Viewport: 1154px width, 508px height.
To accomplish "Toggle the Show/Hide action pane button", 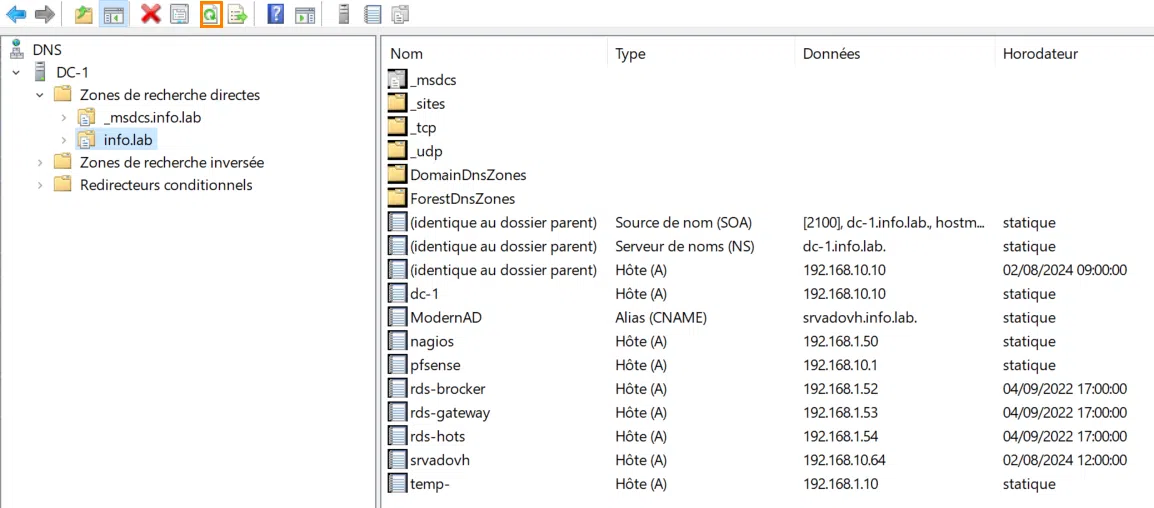I will click(x=304, y=14).
